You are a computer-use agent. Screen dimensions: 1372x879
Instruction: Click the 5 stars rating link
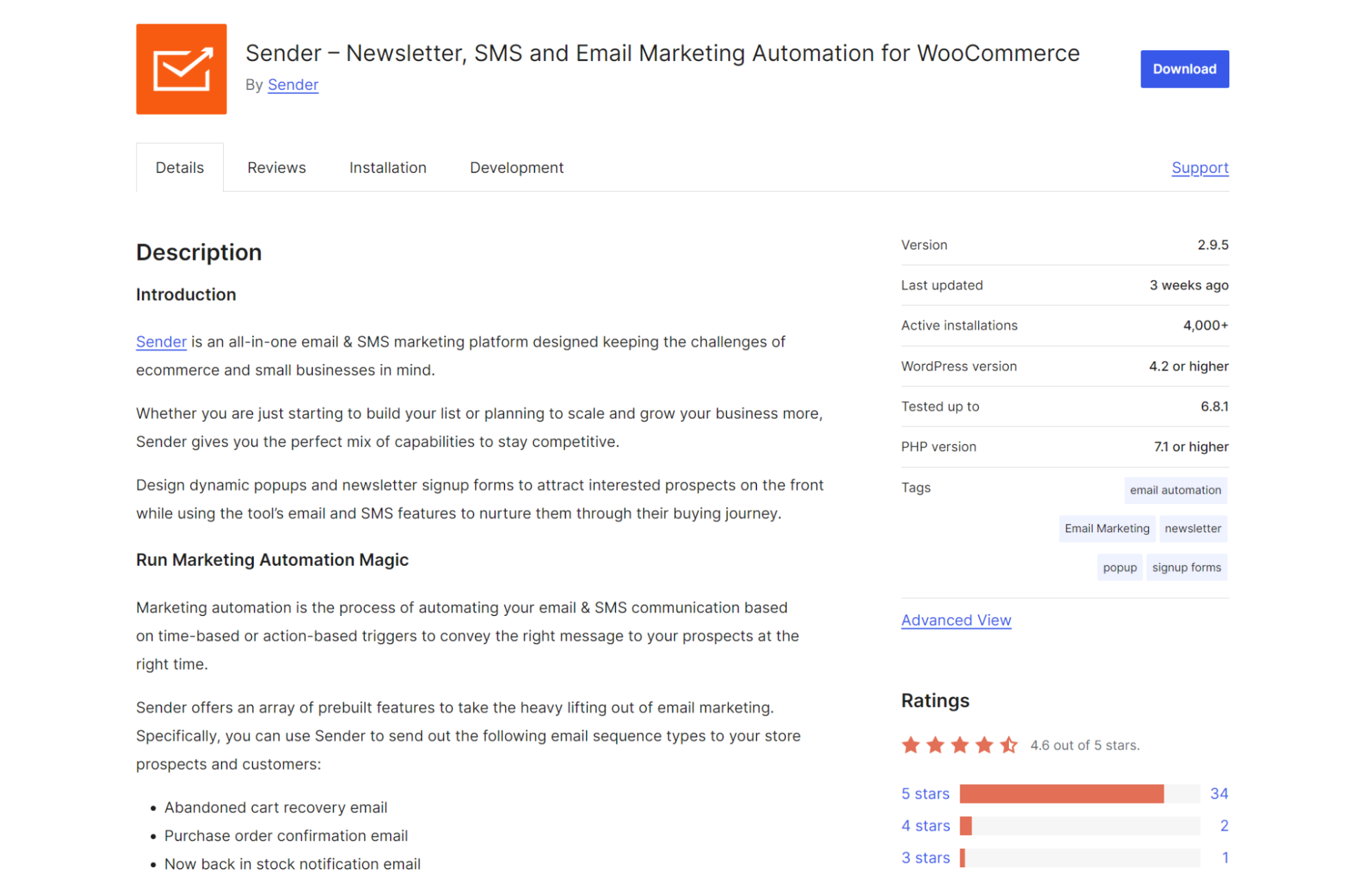[x=925, y=794]
